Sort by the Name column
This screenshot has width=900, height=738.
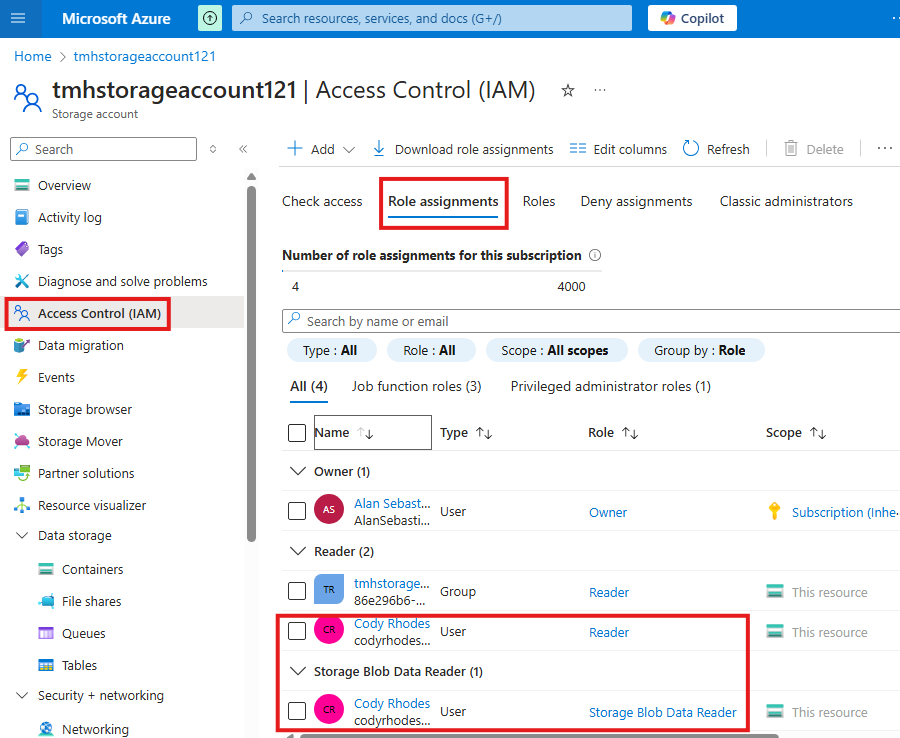point(373,433)
